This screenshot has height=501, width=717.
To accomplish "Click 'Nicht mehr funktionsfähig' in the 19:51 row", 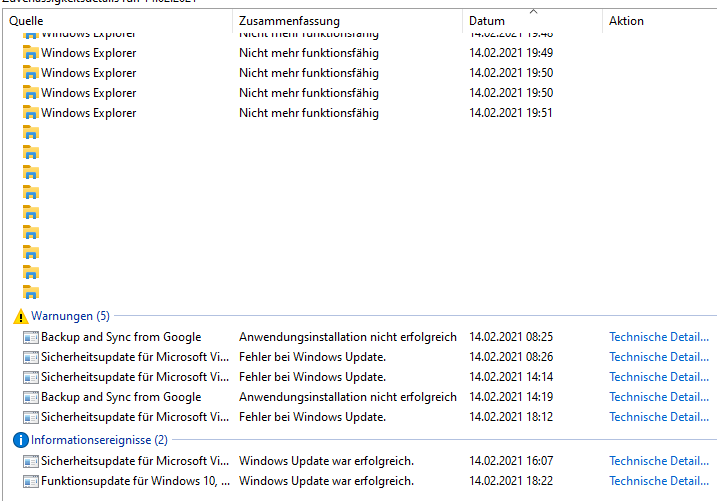I will click(309, 113).
